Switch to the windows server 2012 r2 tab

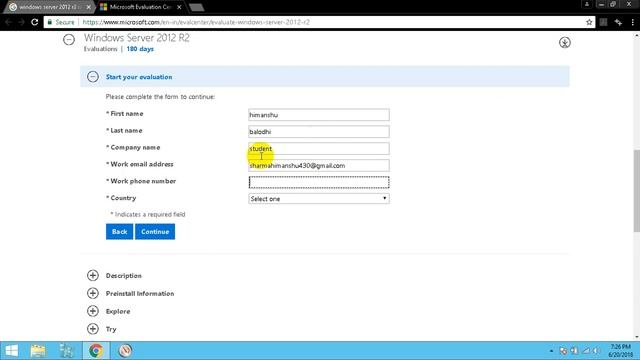(48, 7)
